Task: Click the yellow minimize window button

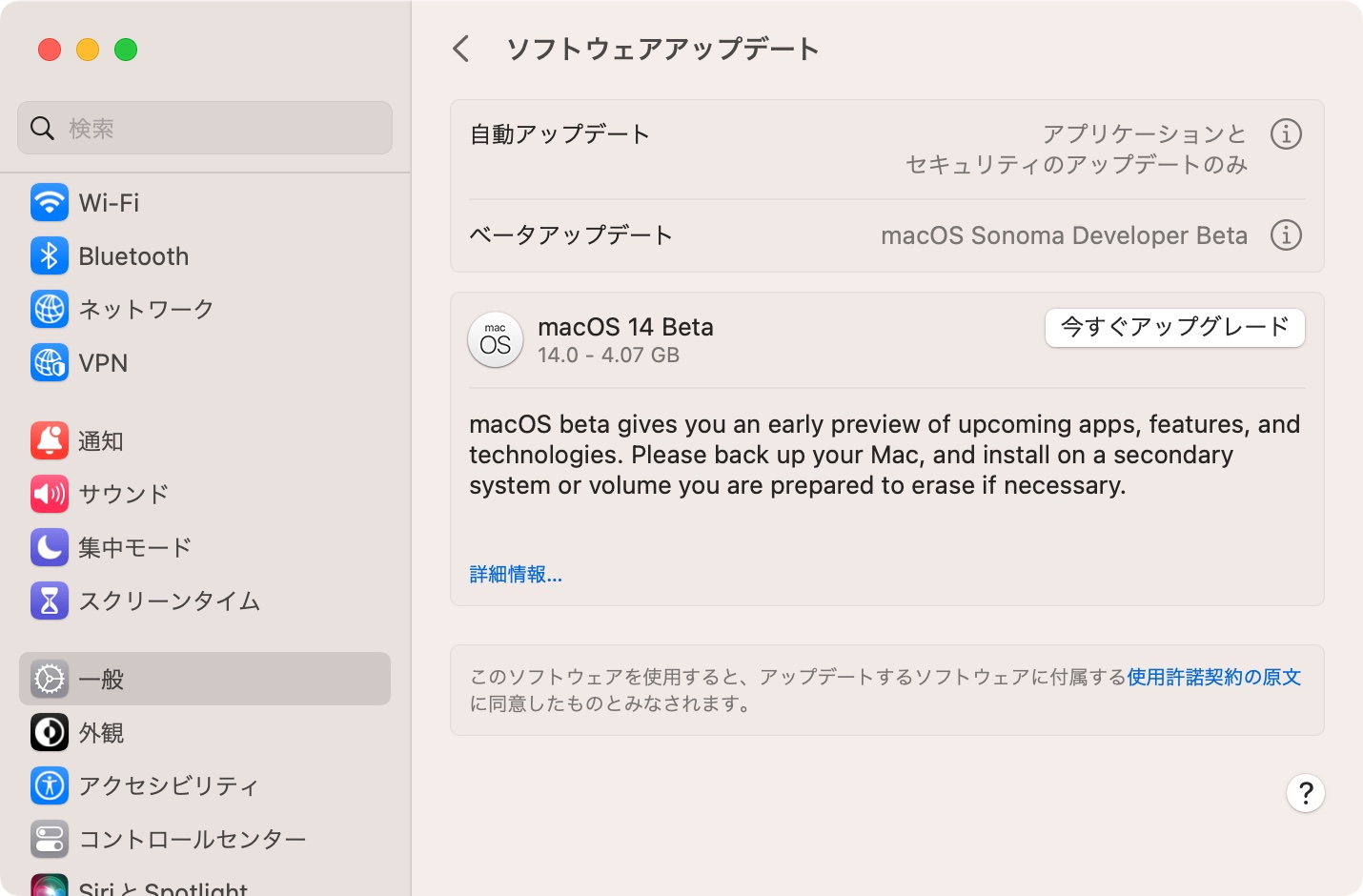Action: [88, 50]
